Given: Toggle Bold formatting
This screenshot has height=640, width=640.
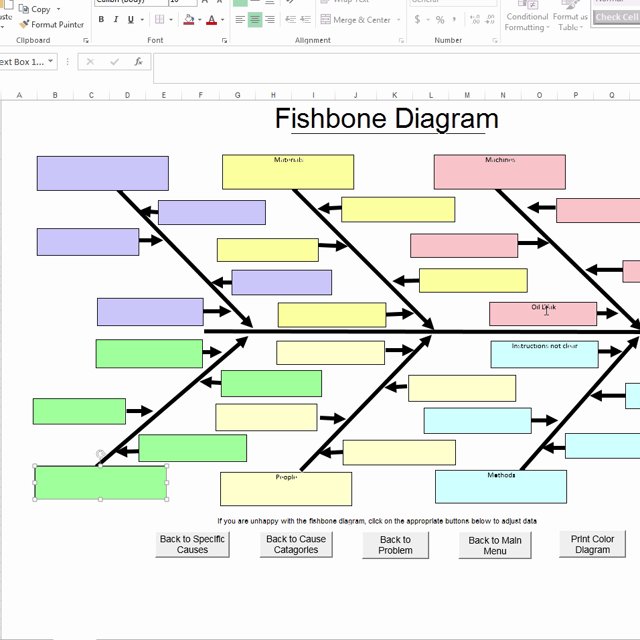Looking at the screenshot, I should [x=103, y=20].
